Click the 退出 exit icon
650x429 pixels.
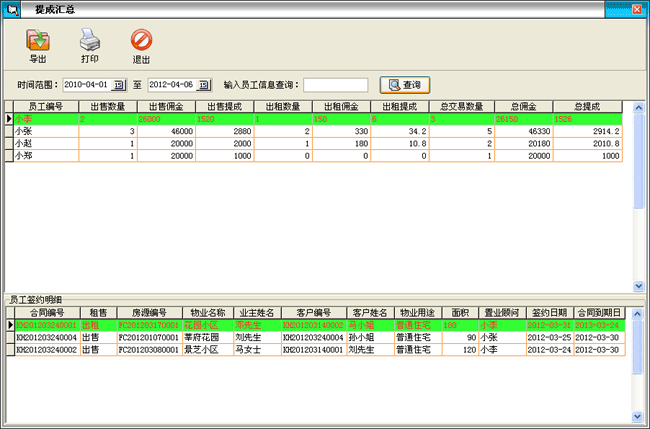[x=141, y=41]
